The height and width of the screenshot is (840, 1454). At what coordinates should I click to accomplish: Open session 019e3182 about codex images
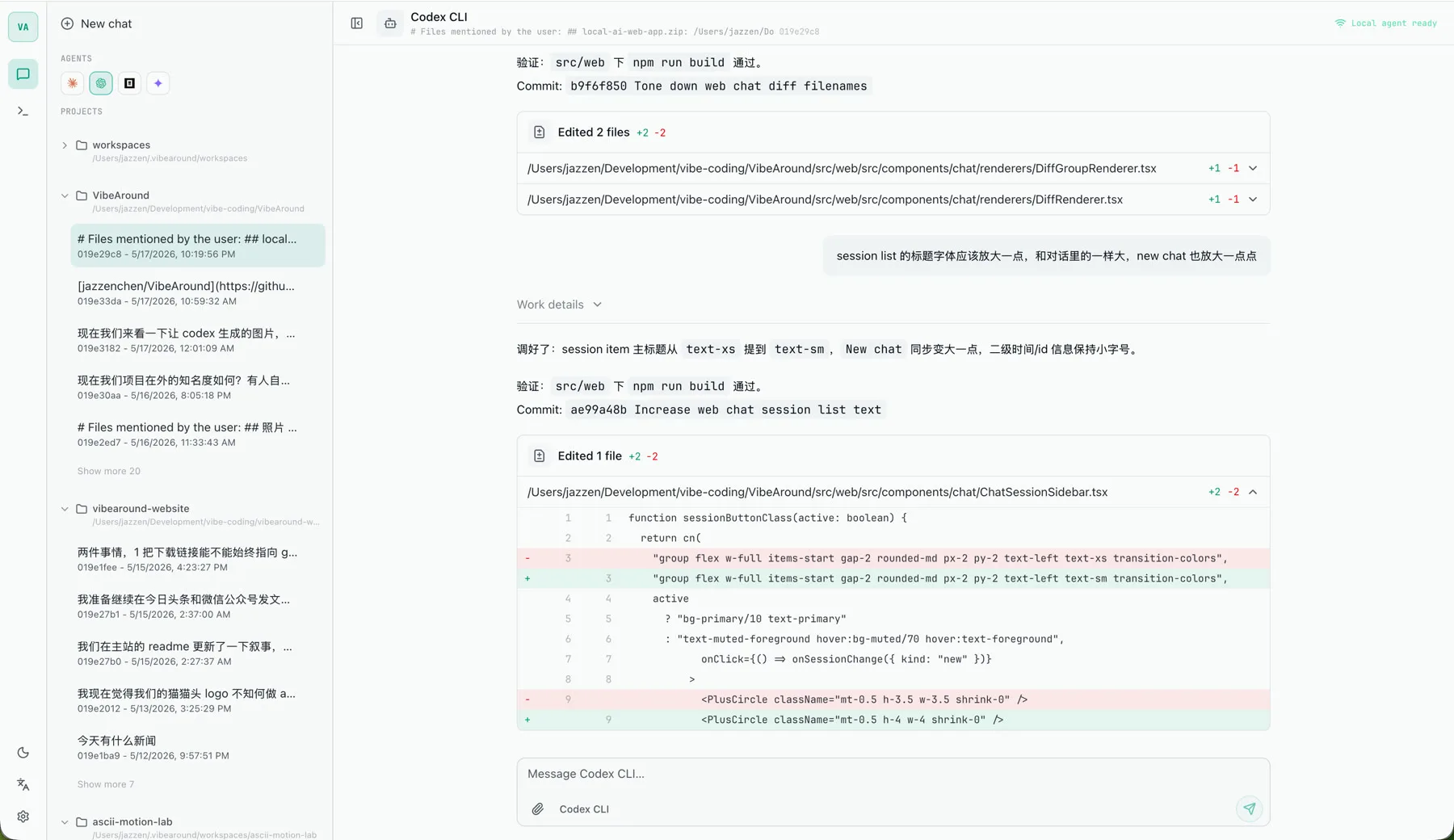[198, 340]
